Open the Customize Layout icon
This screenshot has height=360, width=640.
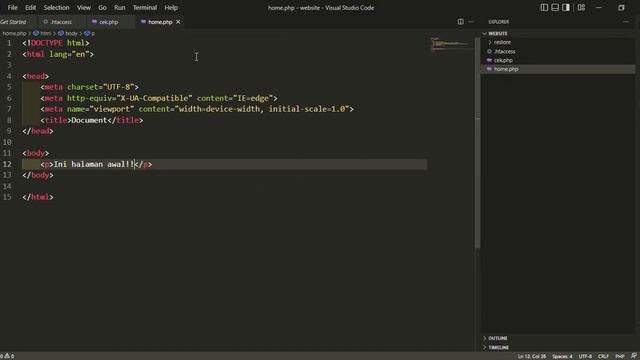click(581, 7)
